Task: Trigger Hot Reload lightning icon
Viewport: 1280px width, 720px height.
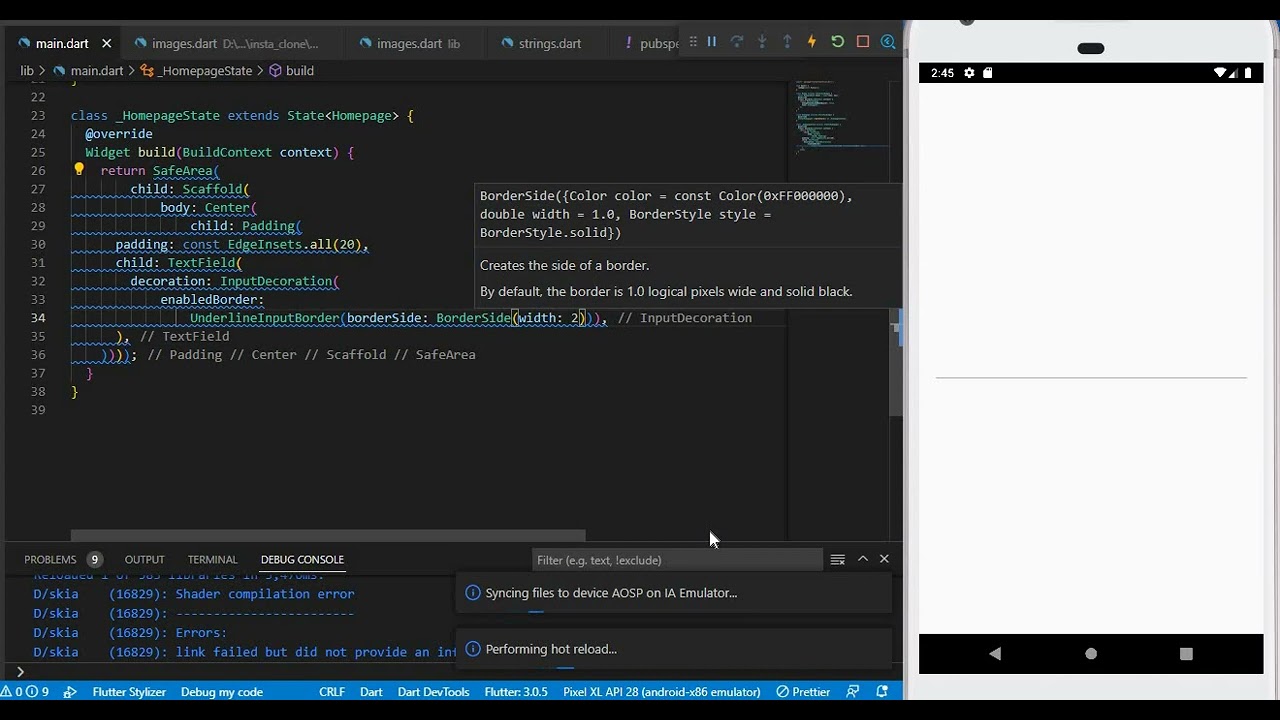Action: click(812, 42)
